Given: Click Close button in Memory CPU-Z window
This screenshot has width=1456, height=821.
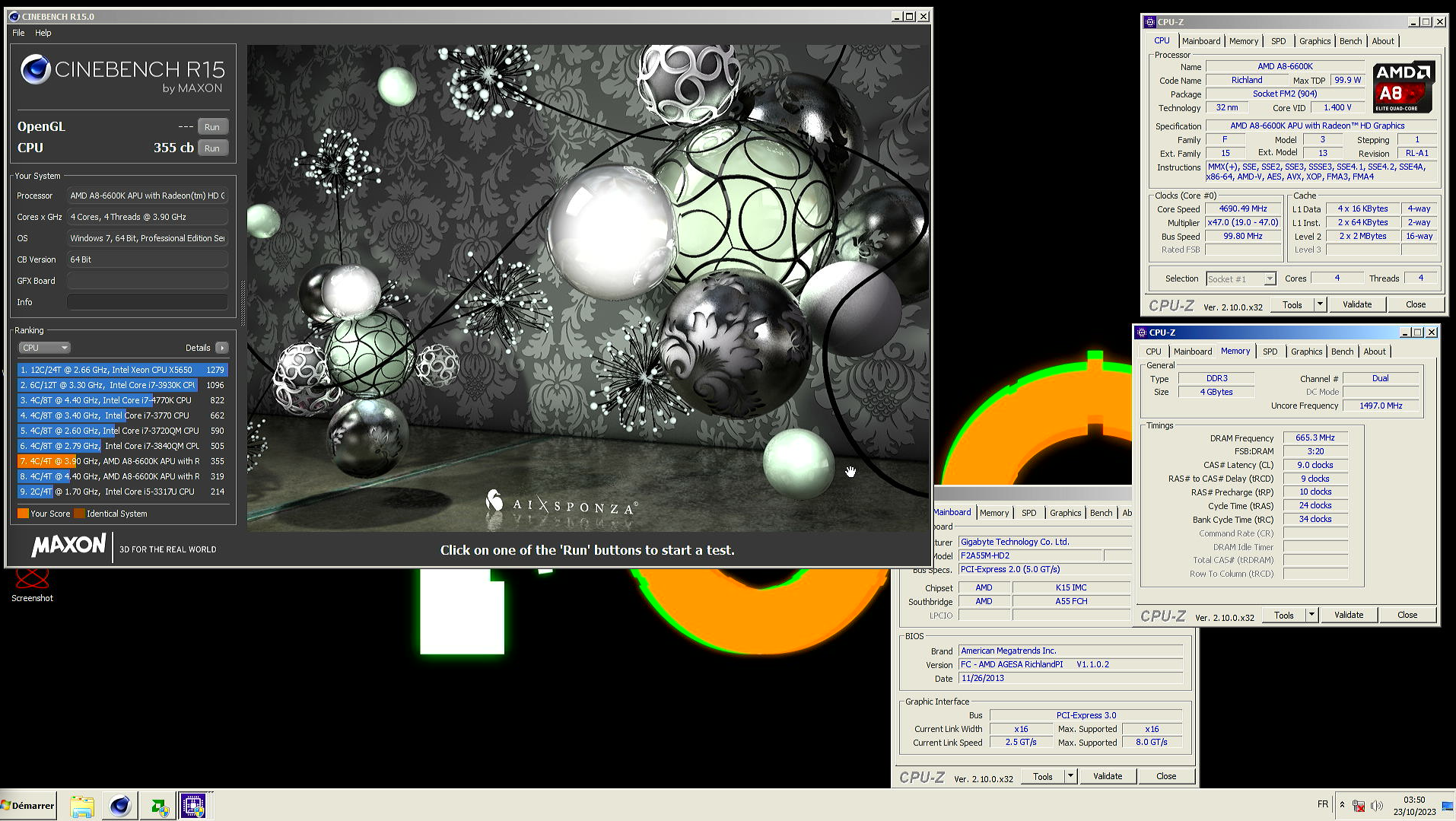Looking at the screenshot, I should [1407, 615].
